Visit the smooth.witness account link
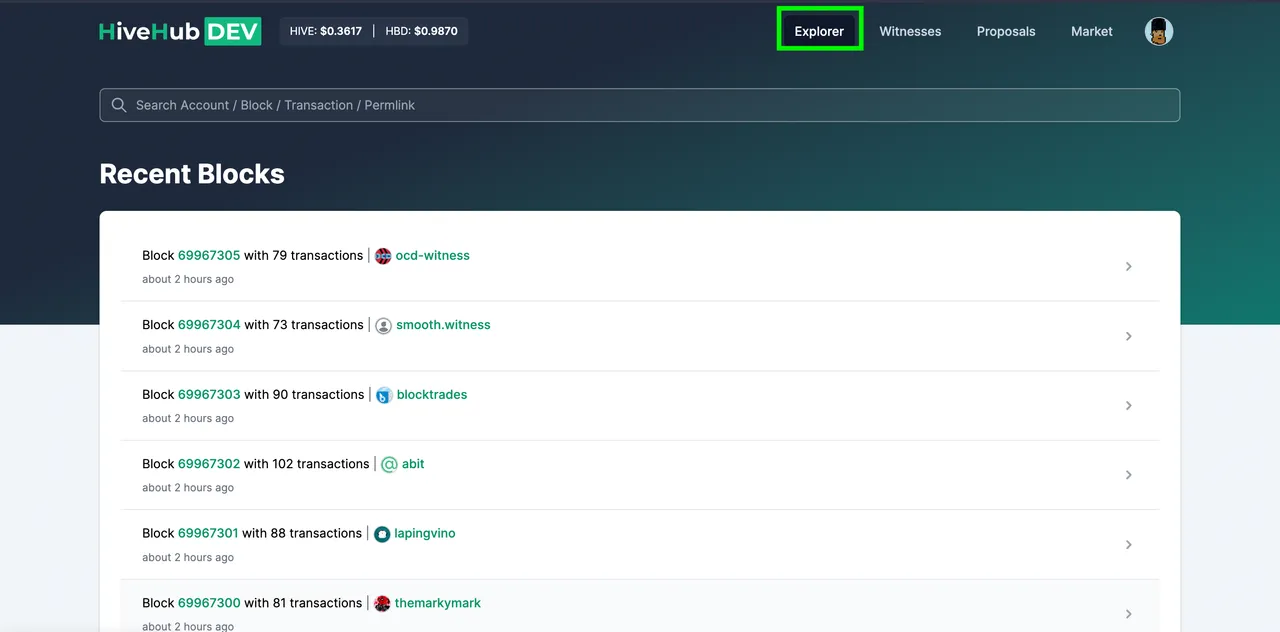This screenshot has width=1280, height=632. tap(443, 325)
